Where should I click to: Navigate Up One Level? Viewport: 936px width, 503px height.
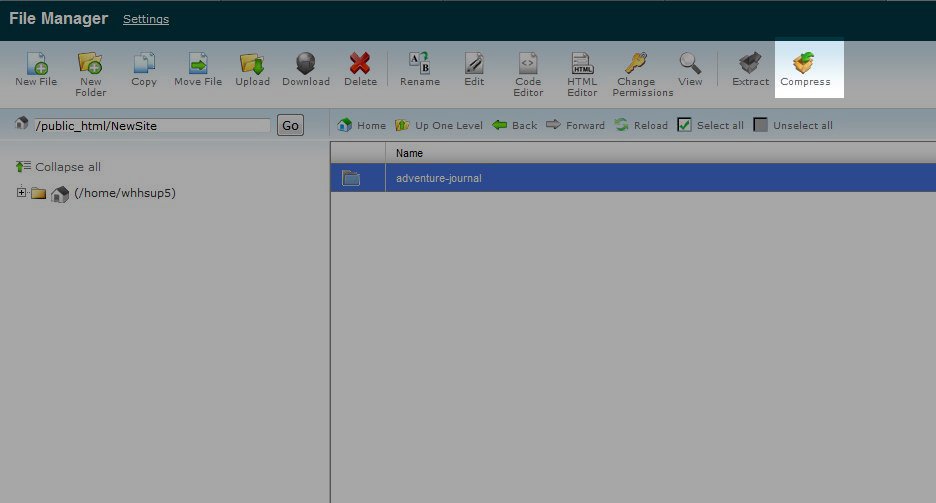click(x=439, y=125)
